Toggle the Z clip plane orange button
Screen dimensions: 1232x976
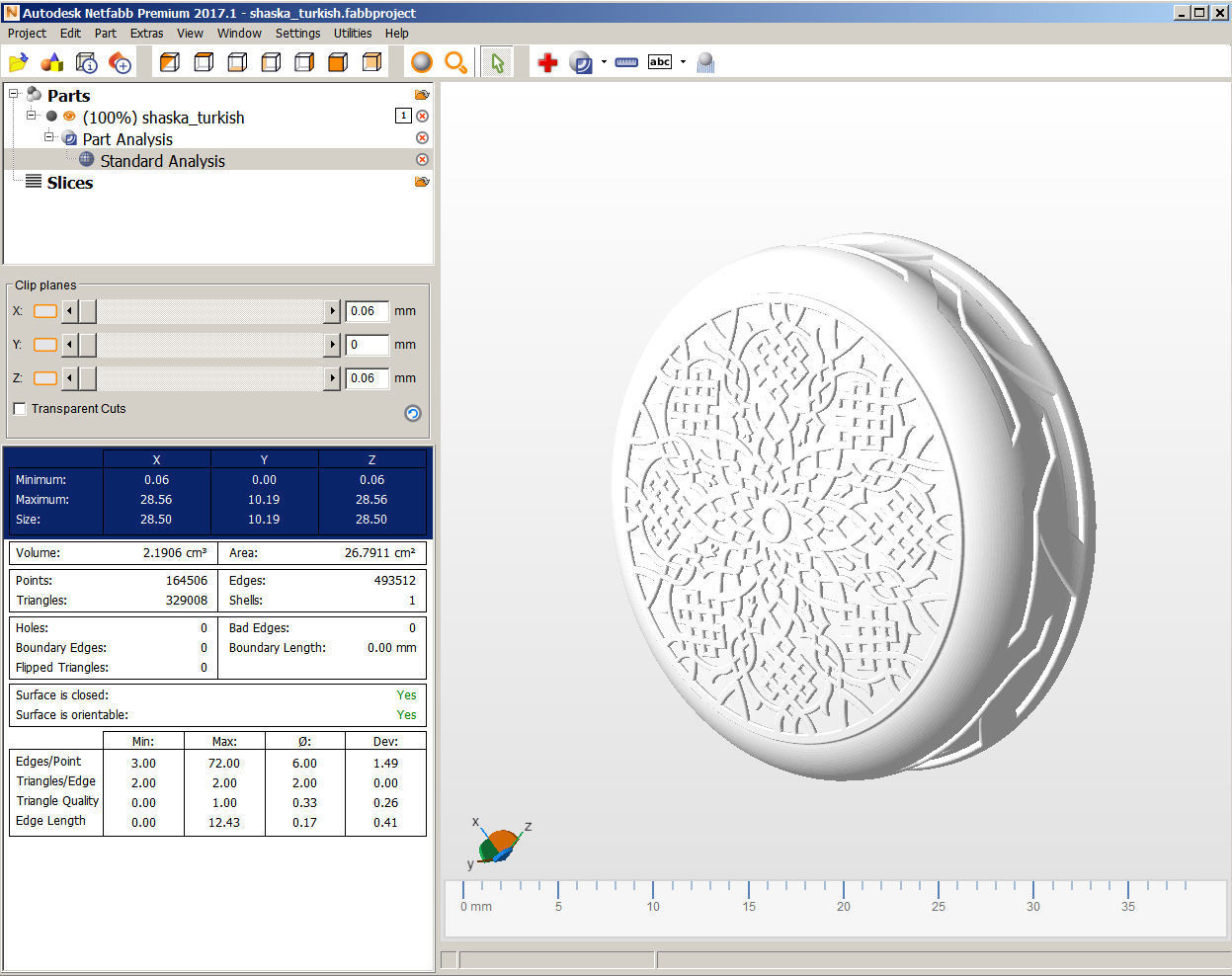click(45, 378)
